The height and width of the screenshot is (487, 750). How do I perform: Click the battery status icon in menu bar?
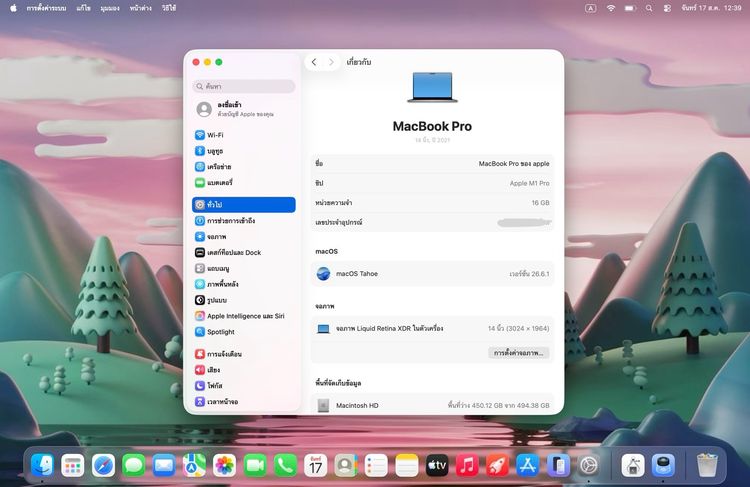[x=630, y=8]
